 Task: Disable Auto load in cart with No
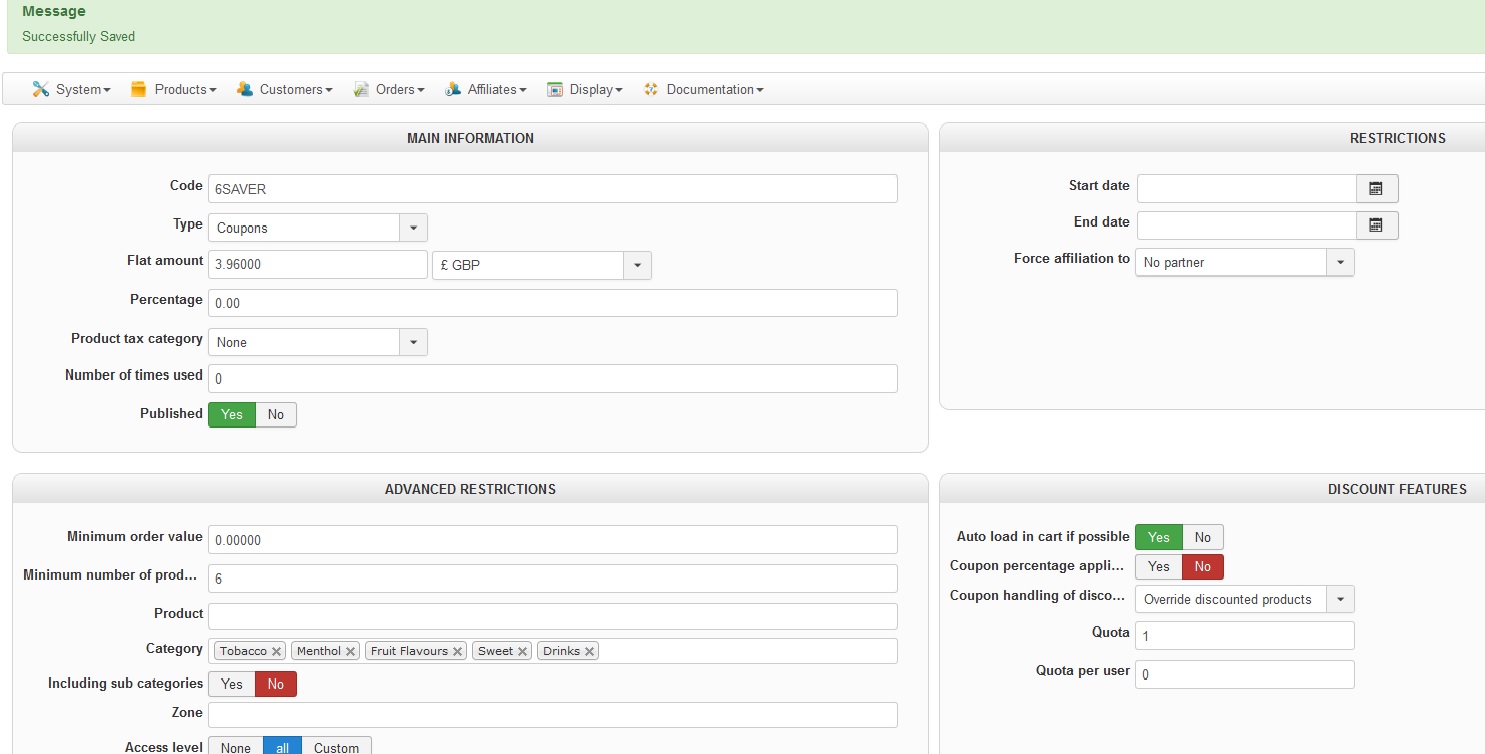[1203, 537]
